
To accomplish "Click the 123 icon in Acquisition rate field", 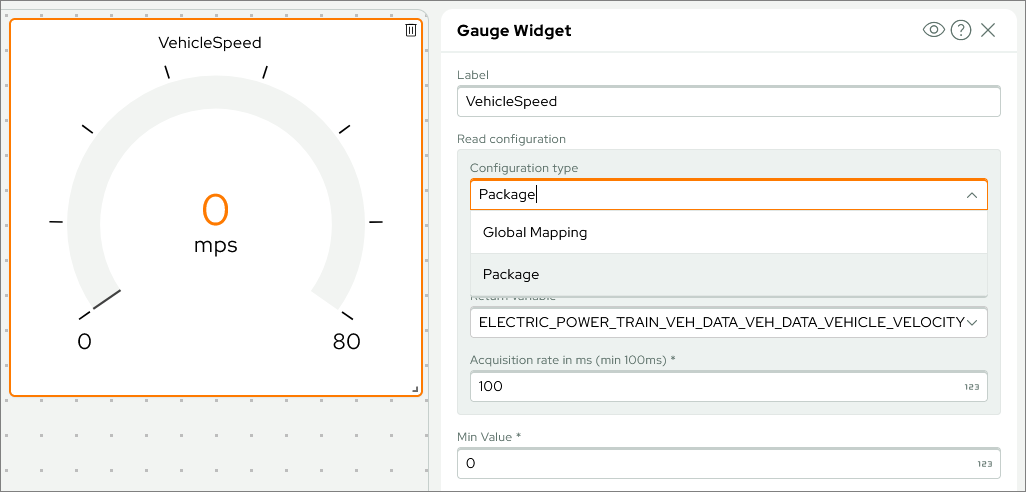I will 971,386.
